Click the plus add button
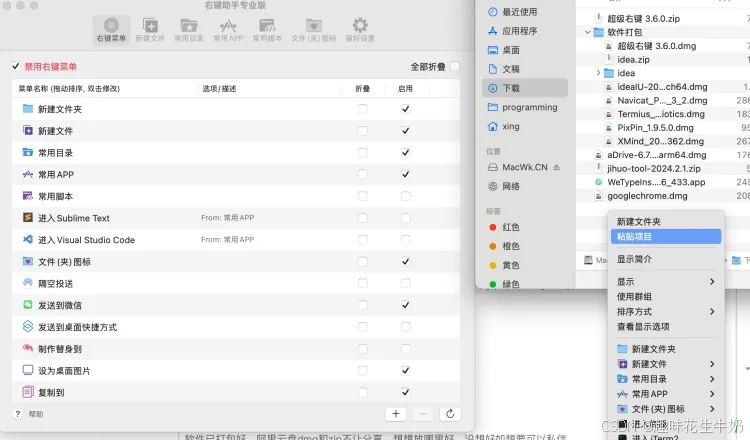The height and width of the screenshot is (440, 750). (x=396, y=414)
